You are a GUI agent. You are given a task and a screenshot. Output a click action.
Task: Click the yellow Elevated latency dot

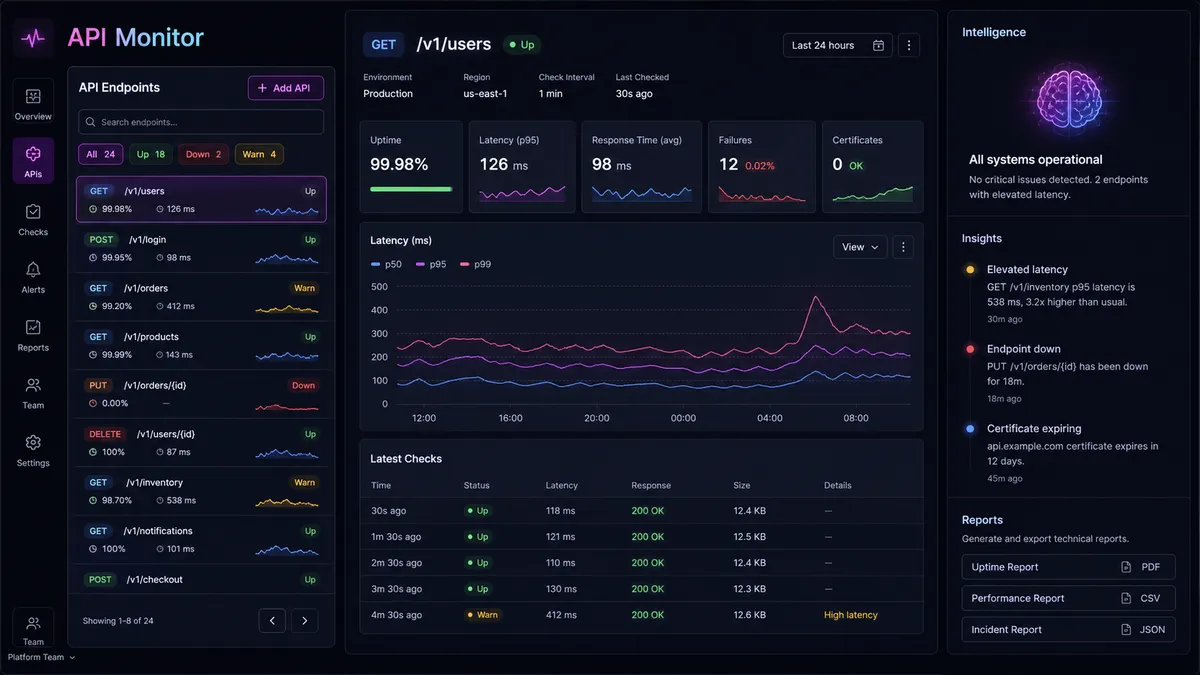point(970,269)
